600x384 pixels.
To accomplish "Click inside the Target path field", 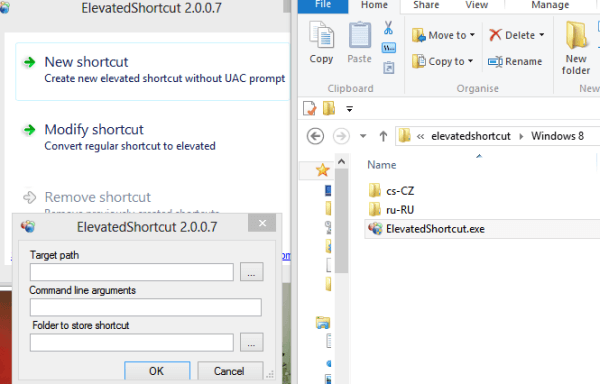I will [132, 272].
